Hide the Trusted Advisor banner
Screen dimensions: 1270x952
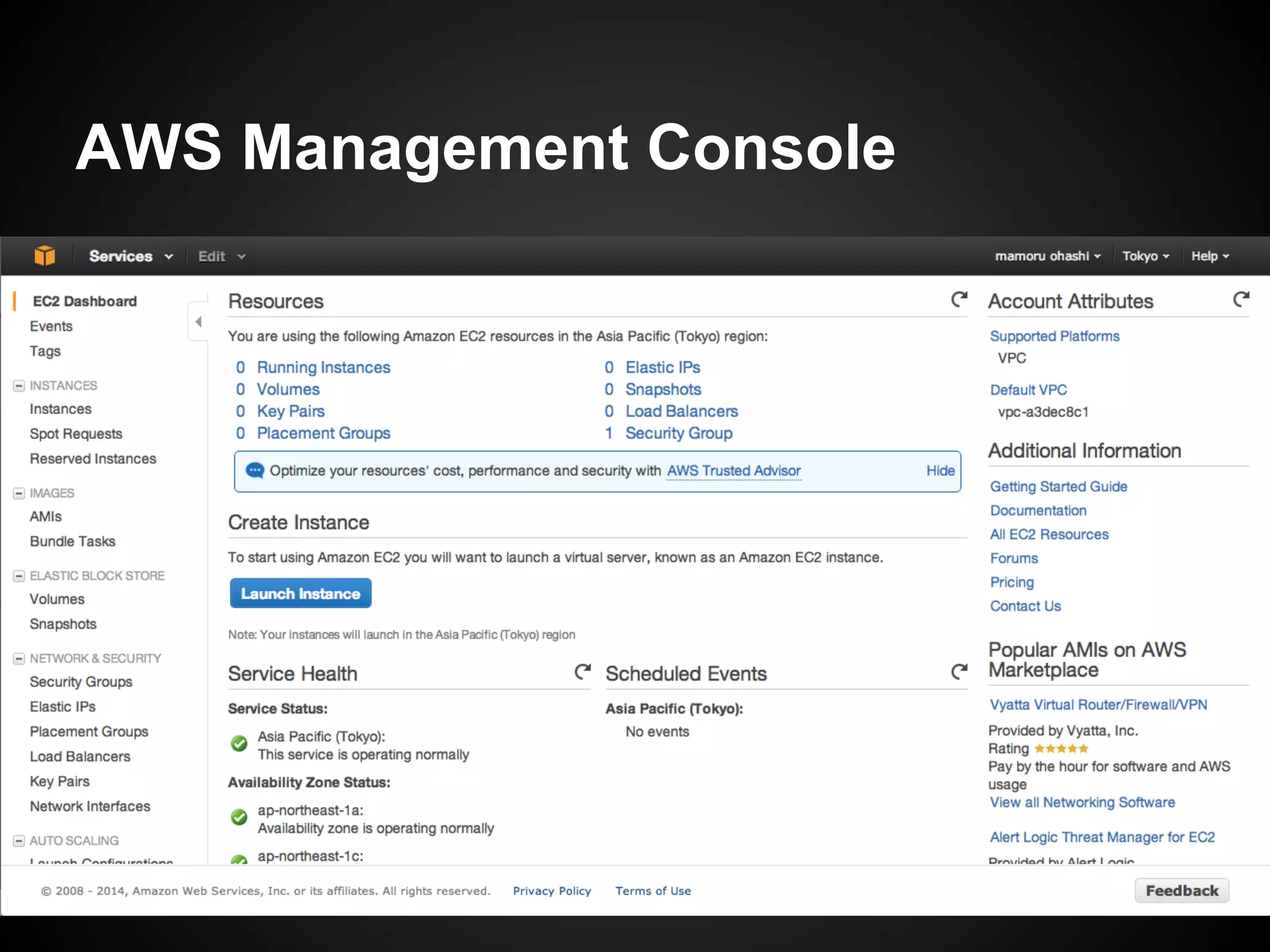[x=940, y=470]
